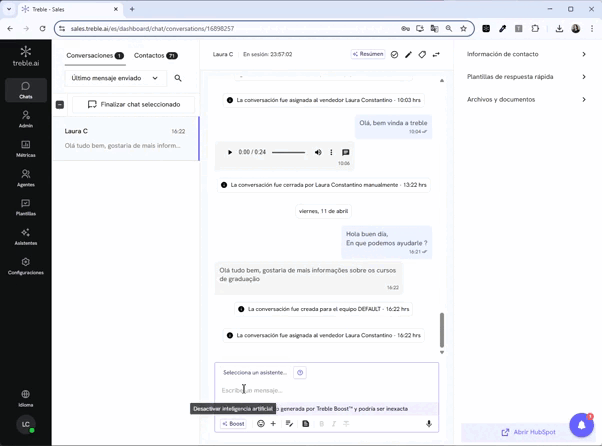Expand Plantillas de respuesta rápida

[x=526, y=77]
